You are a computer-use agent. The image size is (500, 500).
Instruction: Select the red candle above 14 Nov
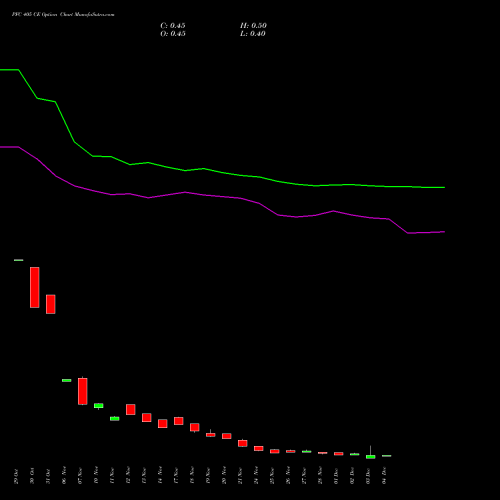click(163, 424)
